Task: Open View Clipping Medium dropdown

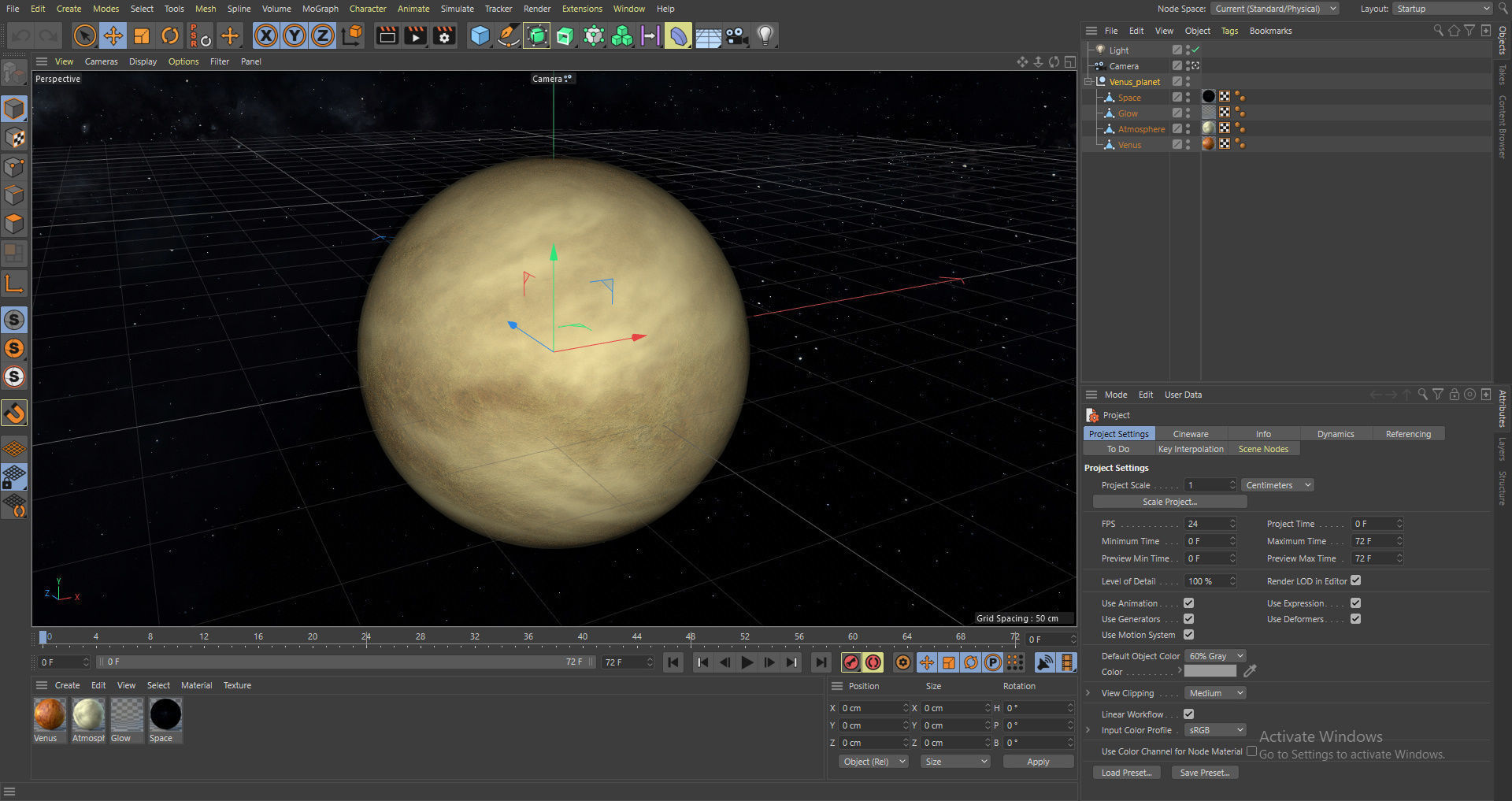Action: 1215,693
